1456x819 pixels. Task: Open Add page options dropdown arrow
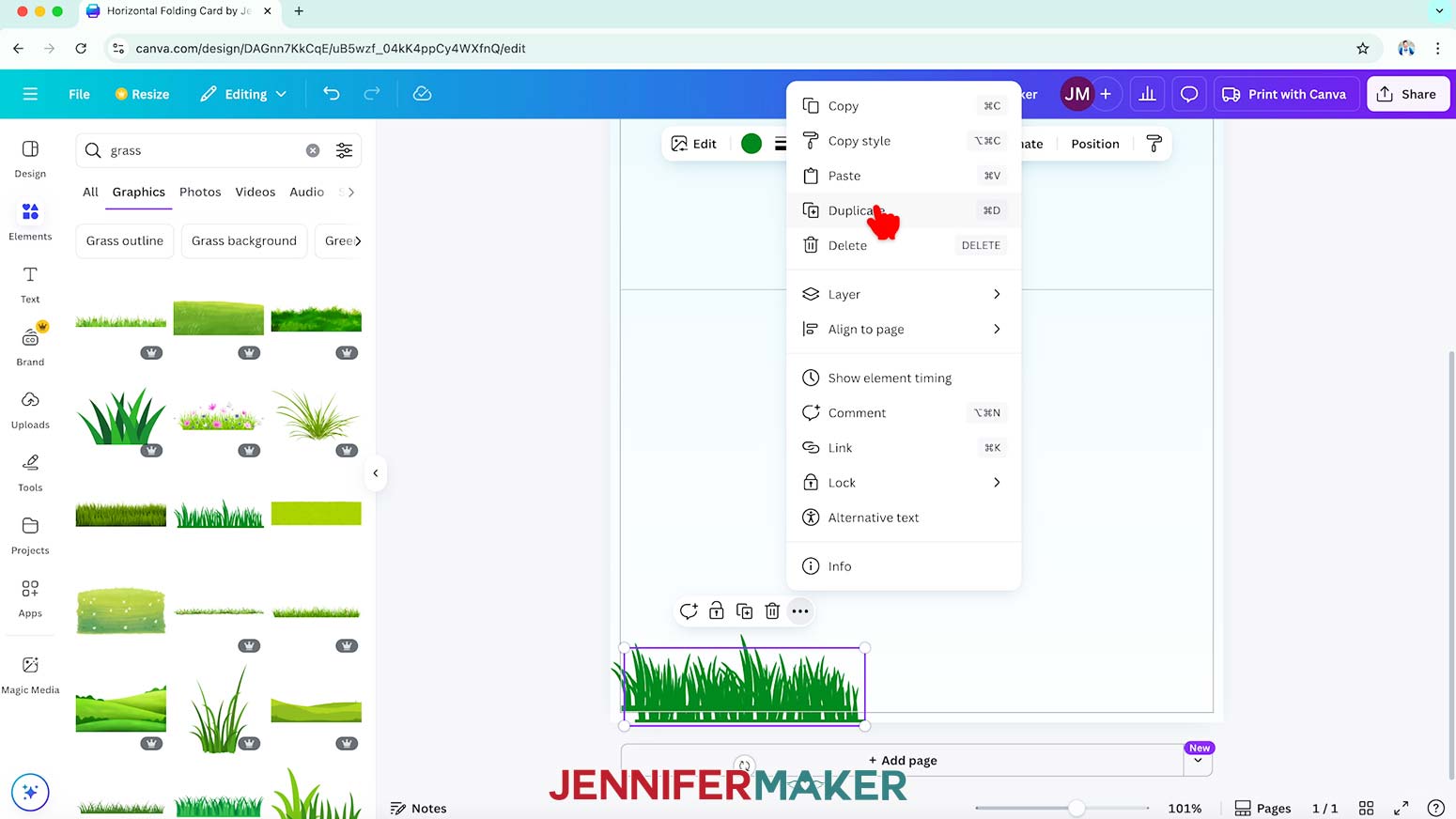pos(1198,761)
